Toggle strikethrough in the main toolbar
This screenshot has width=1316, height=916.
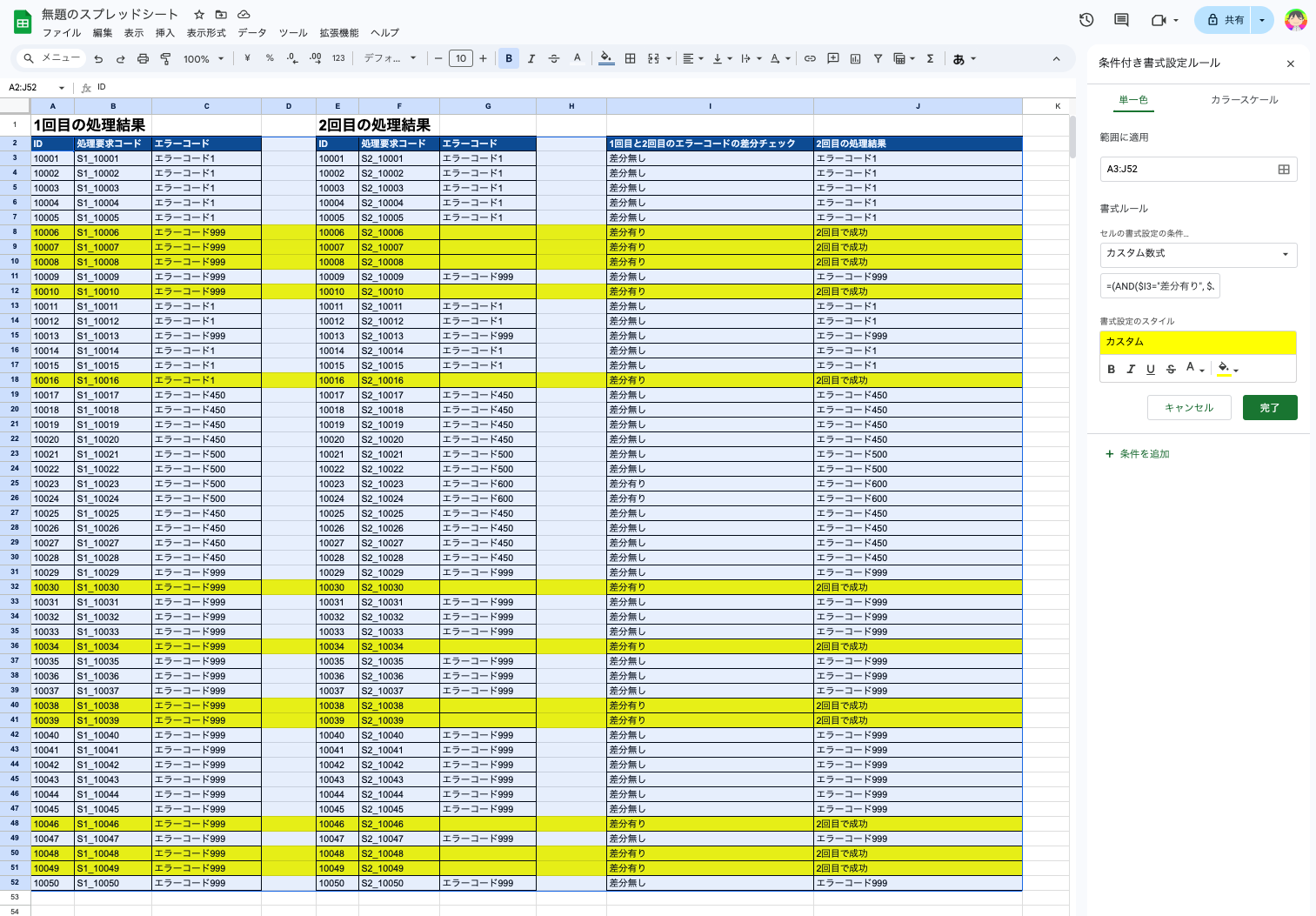point(554,58)
